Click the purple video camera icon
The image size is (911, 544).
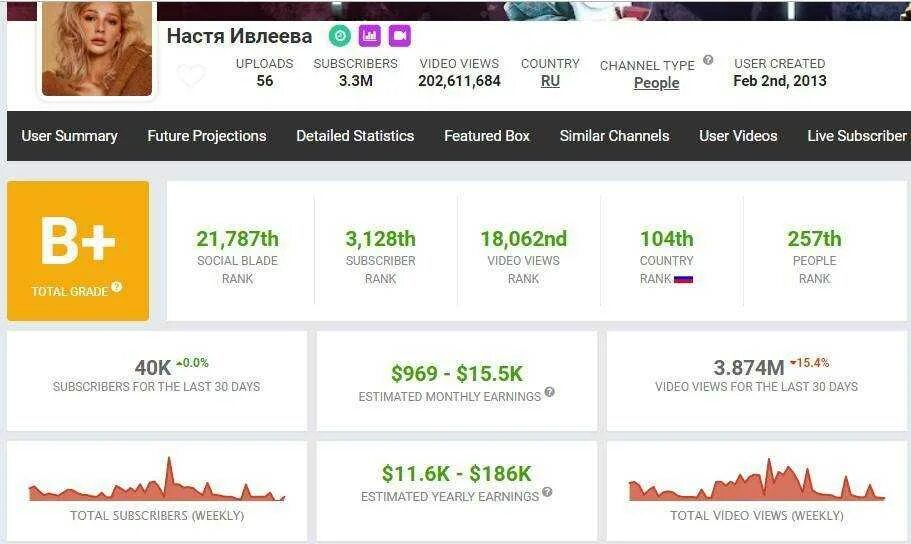(400, 36)
